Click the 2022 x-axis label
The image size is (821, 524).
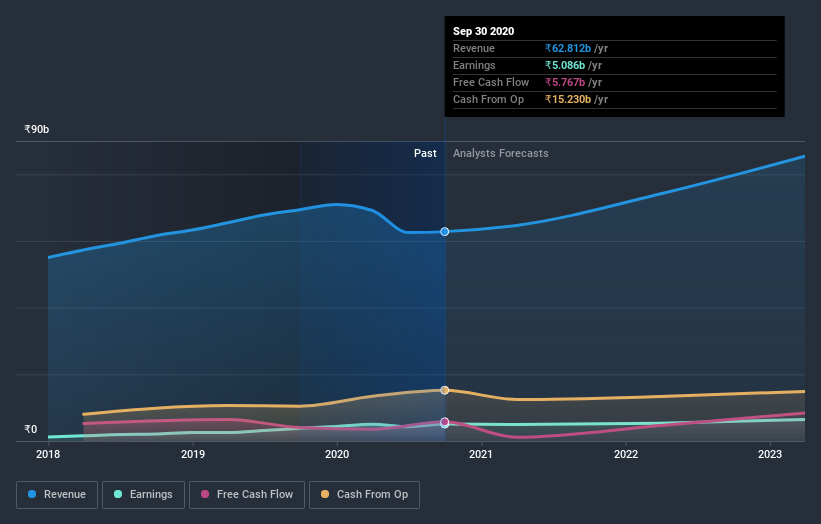[626, 454]
